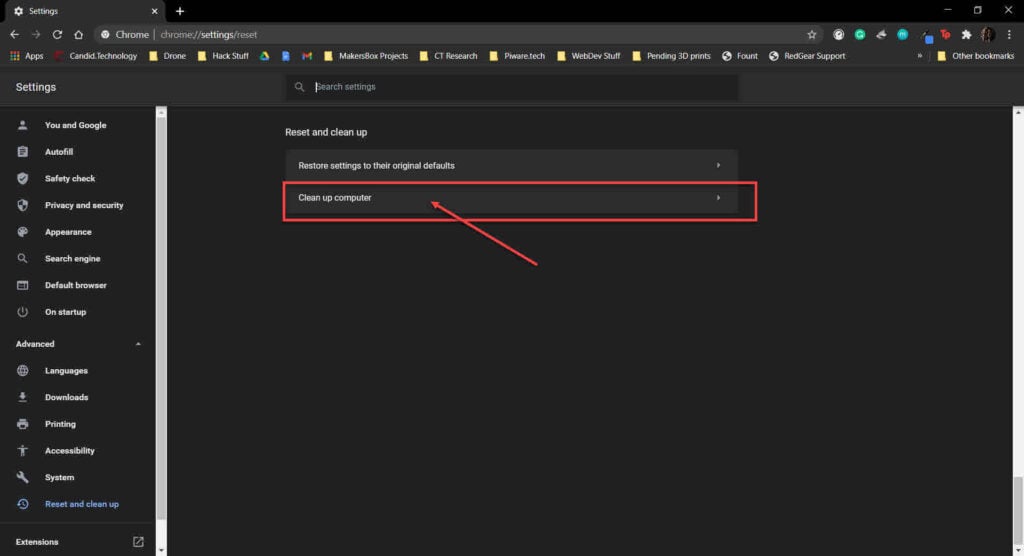
Task: Select Appearance in sidebar
Action: click(68, 232)
